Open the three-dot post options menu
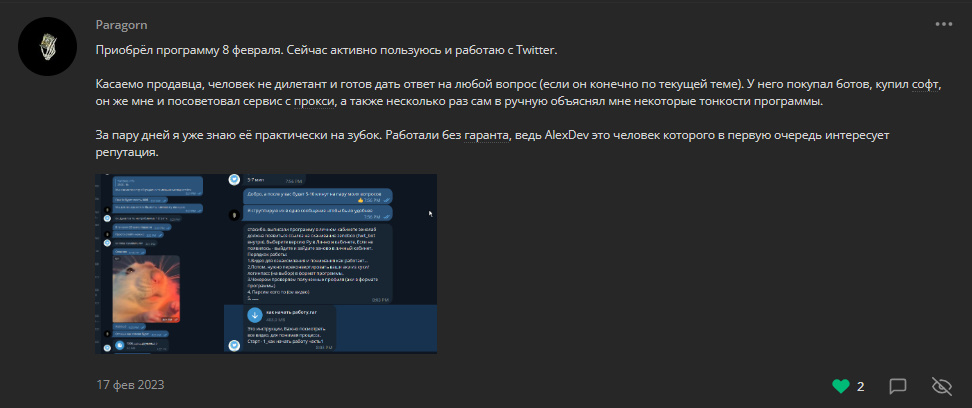The width and height of the screenshot is (972, 408). point(943,24)
